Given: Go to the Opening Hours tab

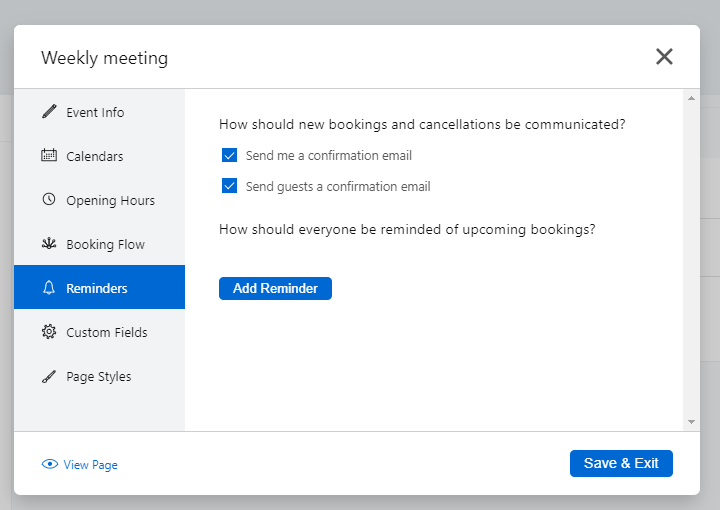Looking at the screenshot, I should pos(110,200).
